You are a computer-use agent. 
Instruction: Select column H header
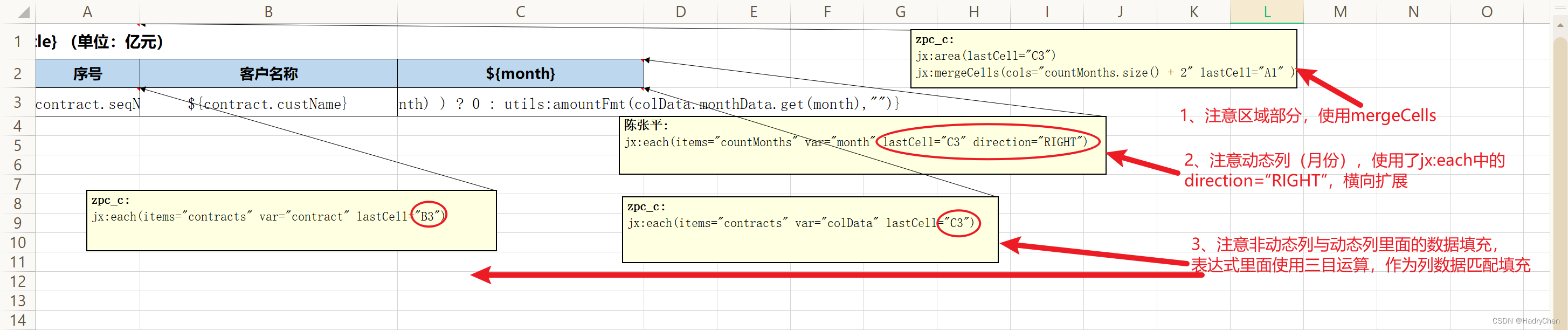point(974,11)
